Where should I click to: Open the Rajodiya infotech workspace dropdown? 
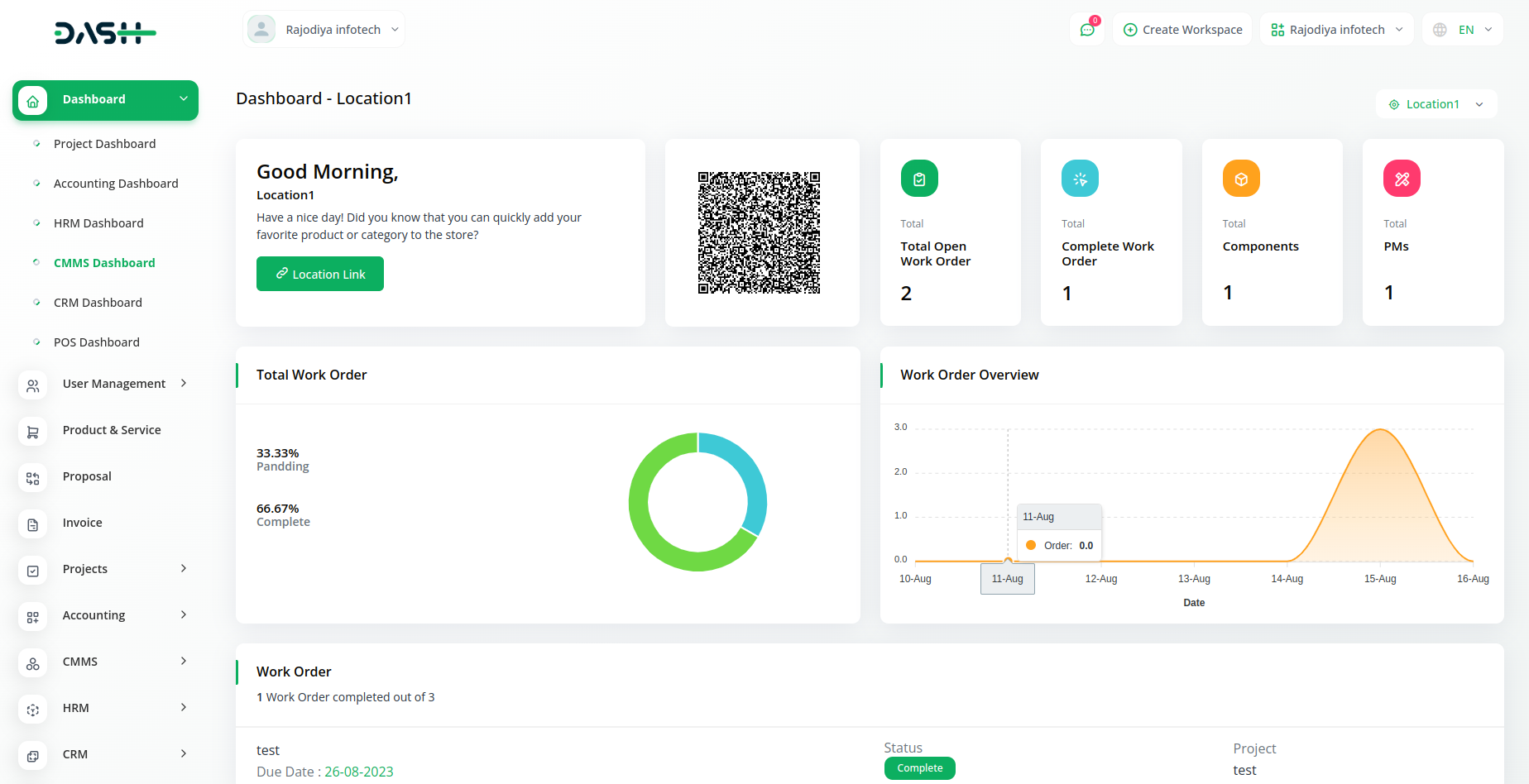point(1336,30)
